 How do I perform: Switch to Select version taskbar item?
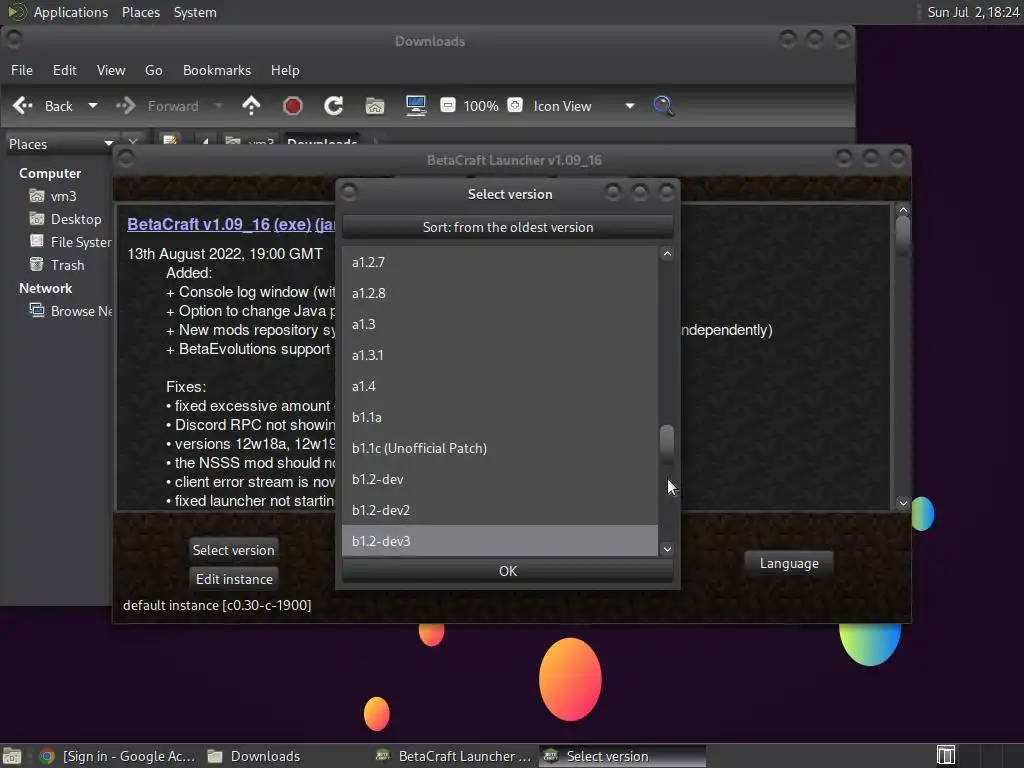[x=622, y=756]
